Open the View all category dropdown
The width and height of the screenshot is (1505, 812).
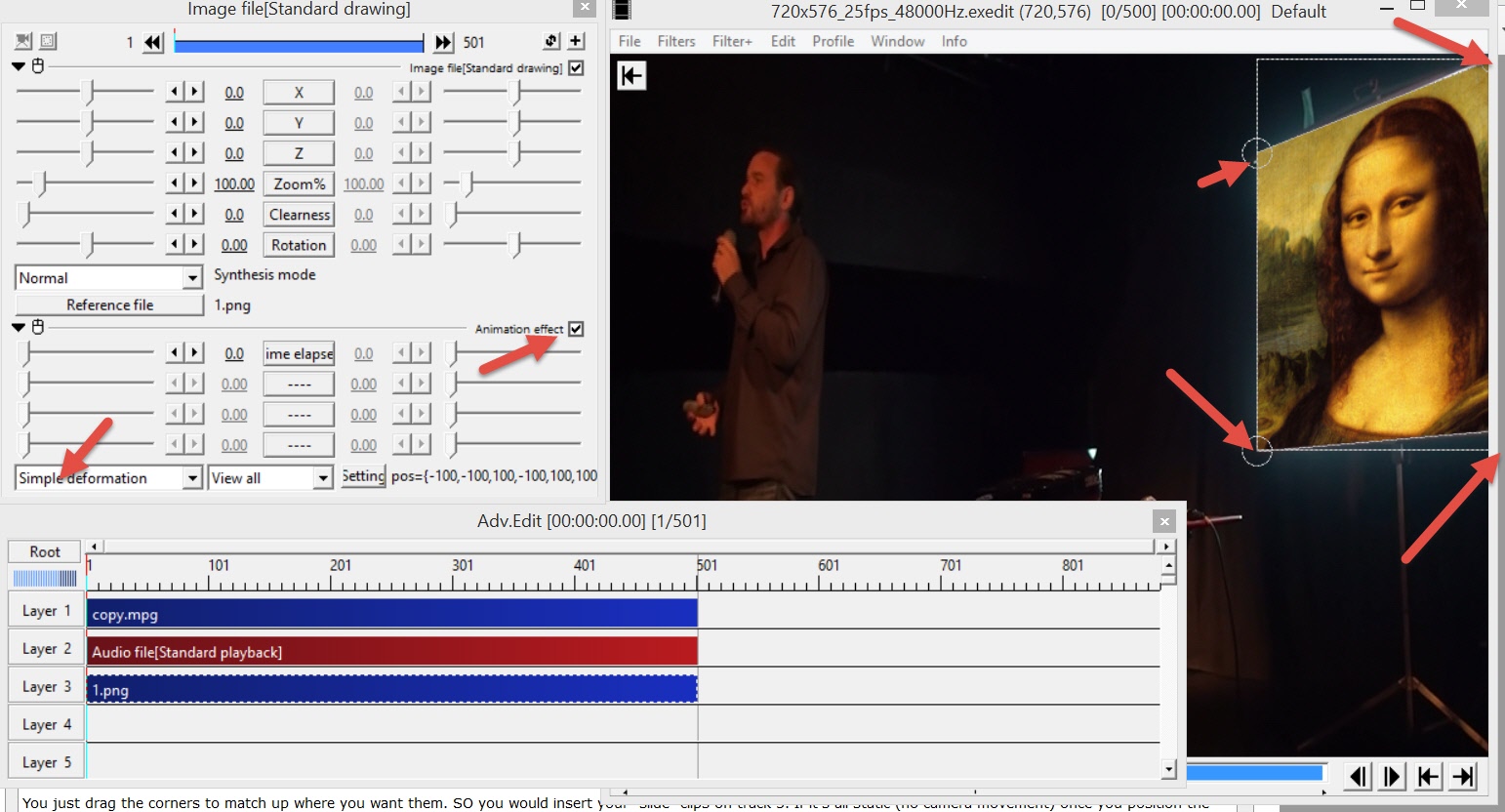click(x=270, y=478)
